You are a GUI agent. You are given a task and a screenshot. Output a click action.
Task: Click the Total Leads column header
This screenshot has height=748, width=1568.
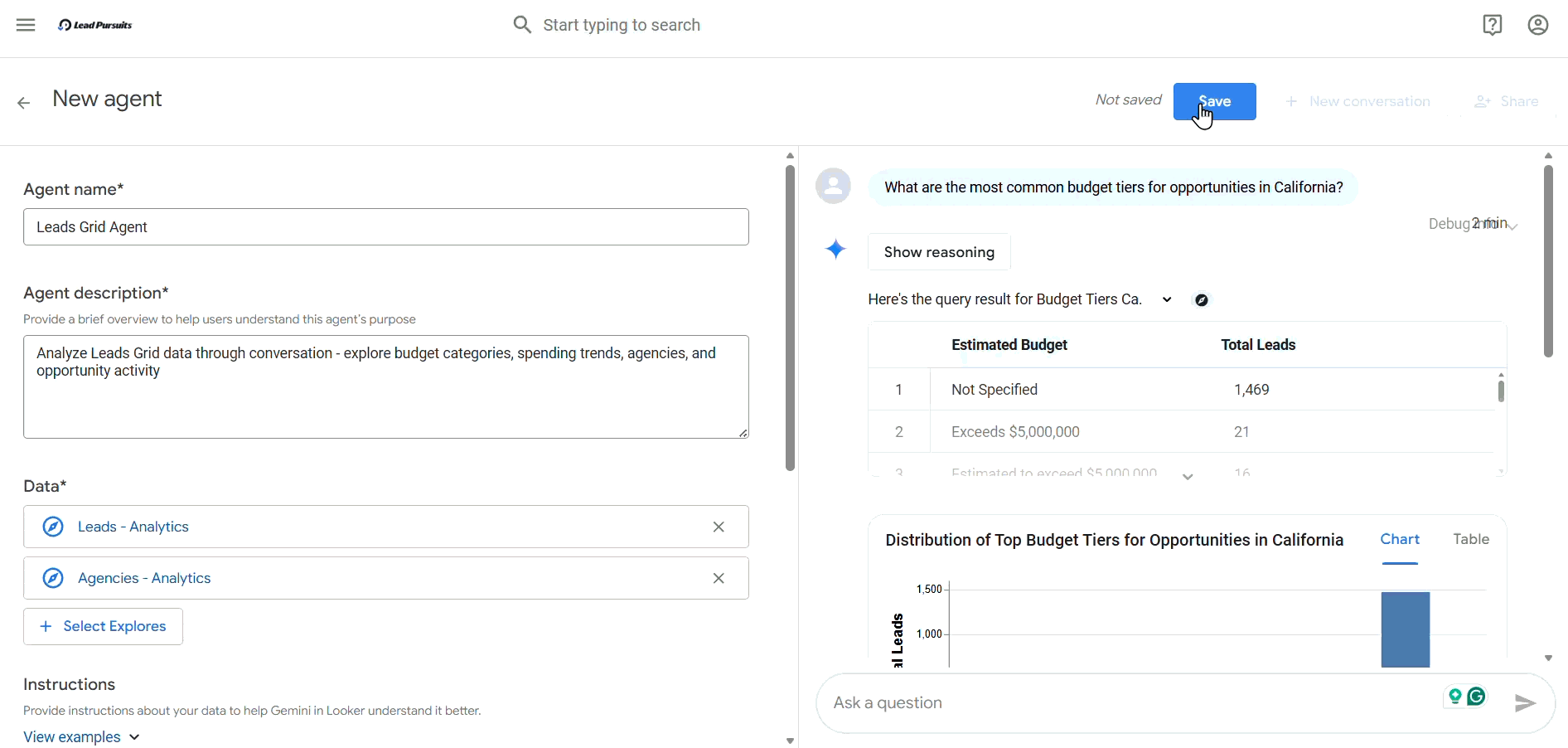(x=1258, y=345)
